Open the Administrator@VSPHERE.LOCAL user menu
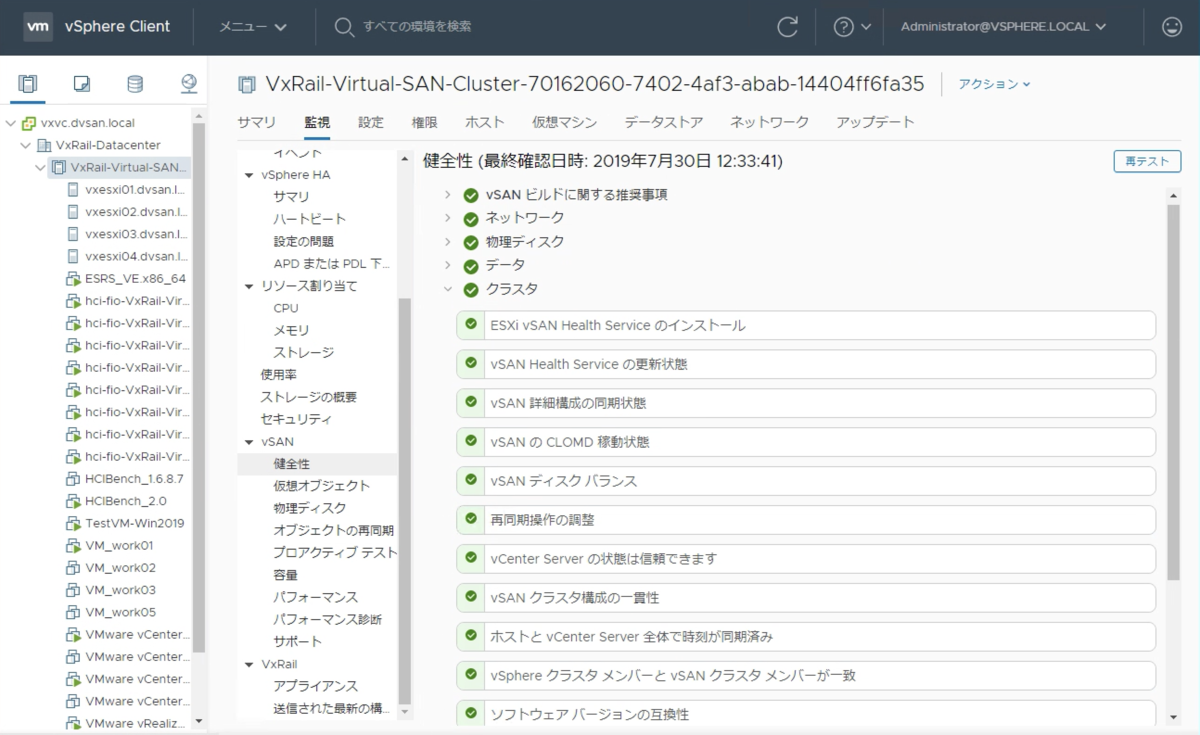Image resolution: width=1200 pixels, height=735 pixels. tap(1003, 27)
